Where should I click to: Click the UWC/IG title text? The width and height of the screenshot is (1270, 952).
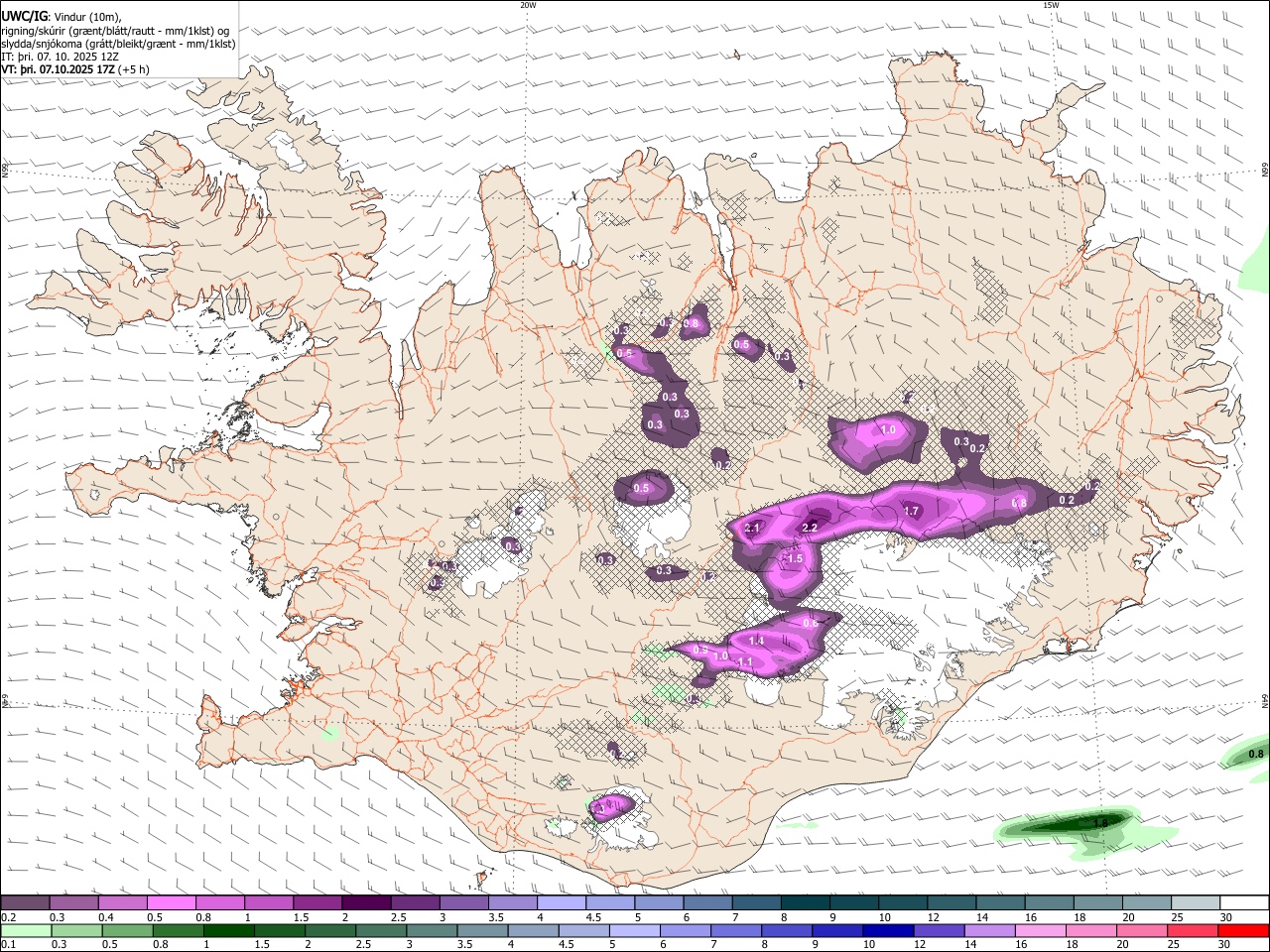pos(24,16)
